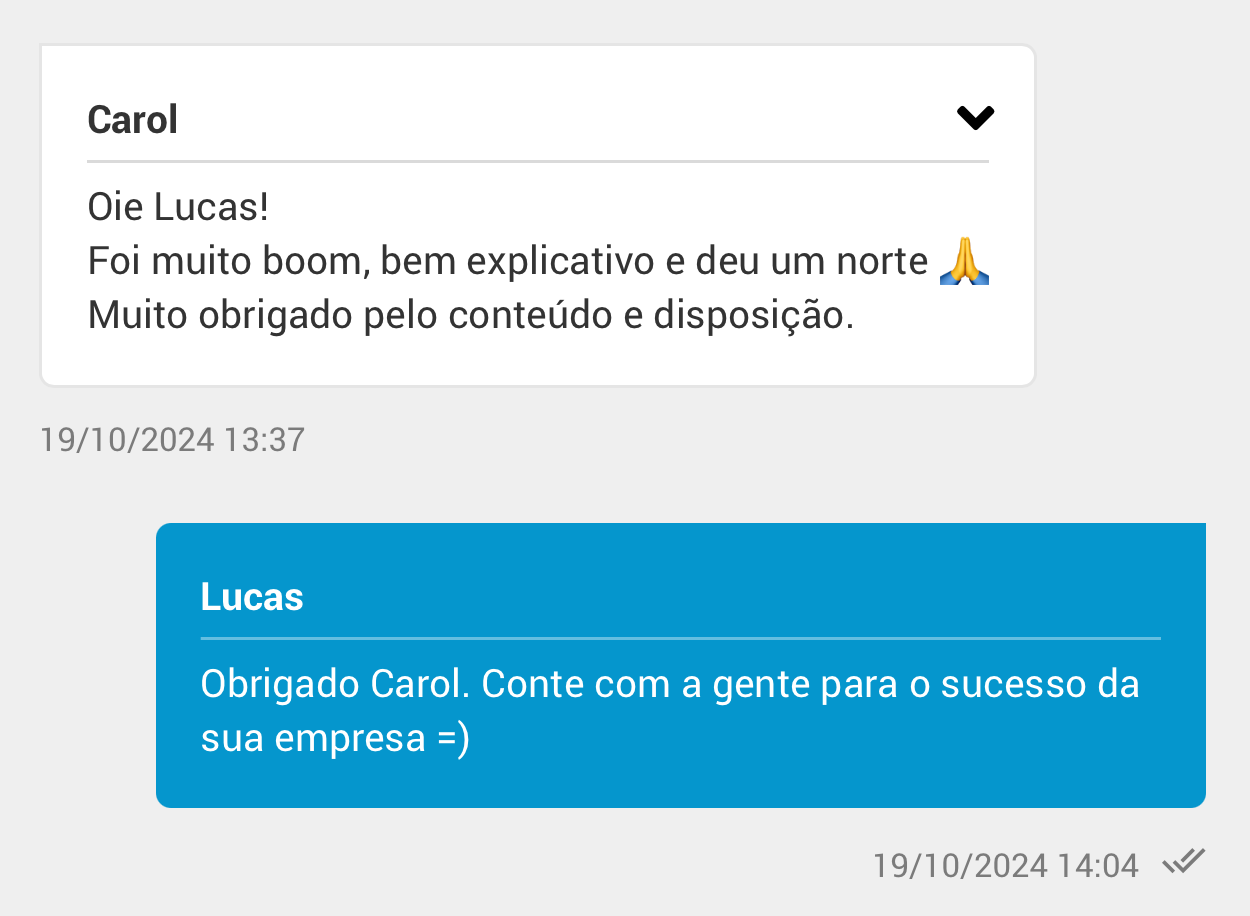Click the sender name Carol
This screenshot has width=1250, height=916.
point(132,120)
